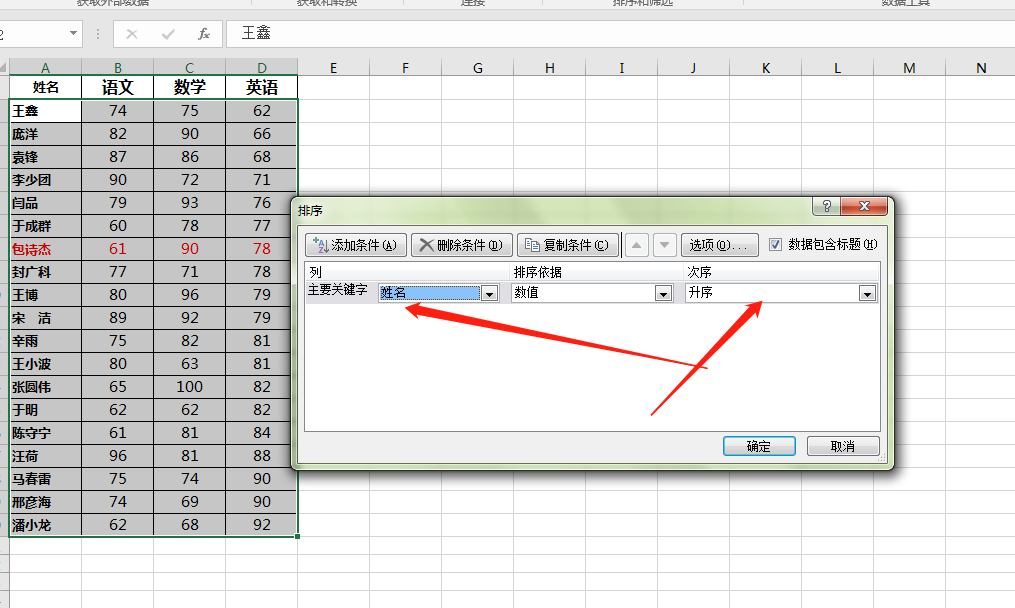Click name cell 张圆伟
This screenshot has width=1015, height=608.
point(45,387)
